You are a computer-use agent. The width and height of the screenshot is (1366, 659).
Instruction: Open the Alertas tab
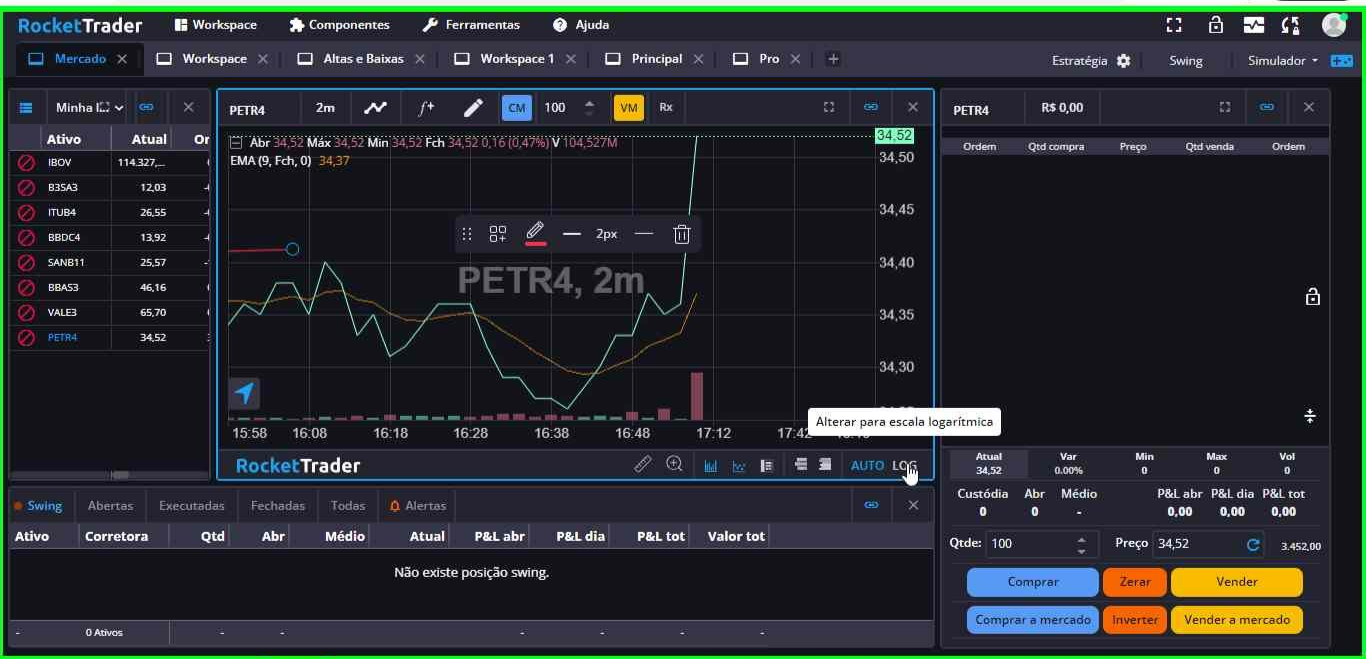tap(418, 505)
